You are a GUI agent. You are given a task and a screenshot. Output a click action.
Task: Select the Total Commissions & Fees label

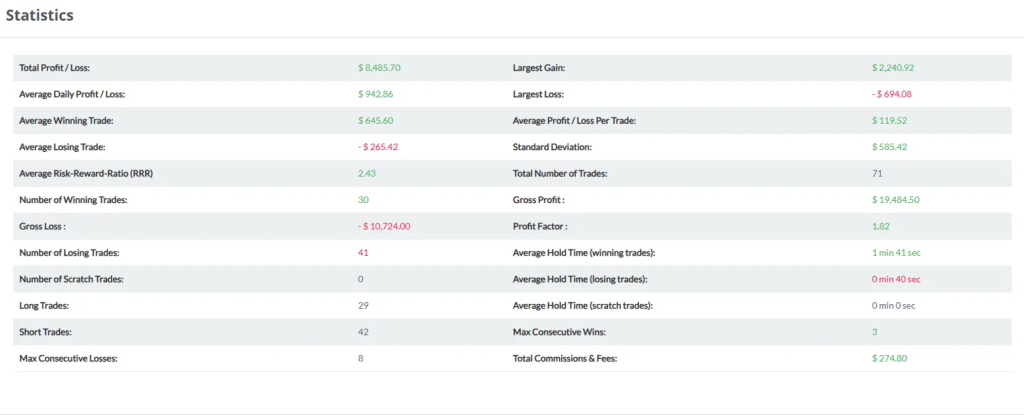(565, 358)
